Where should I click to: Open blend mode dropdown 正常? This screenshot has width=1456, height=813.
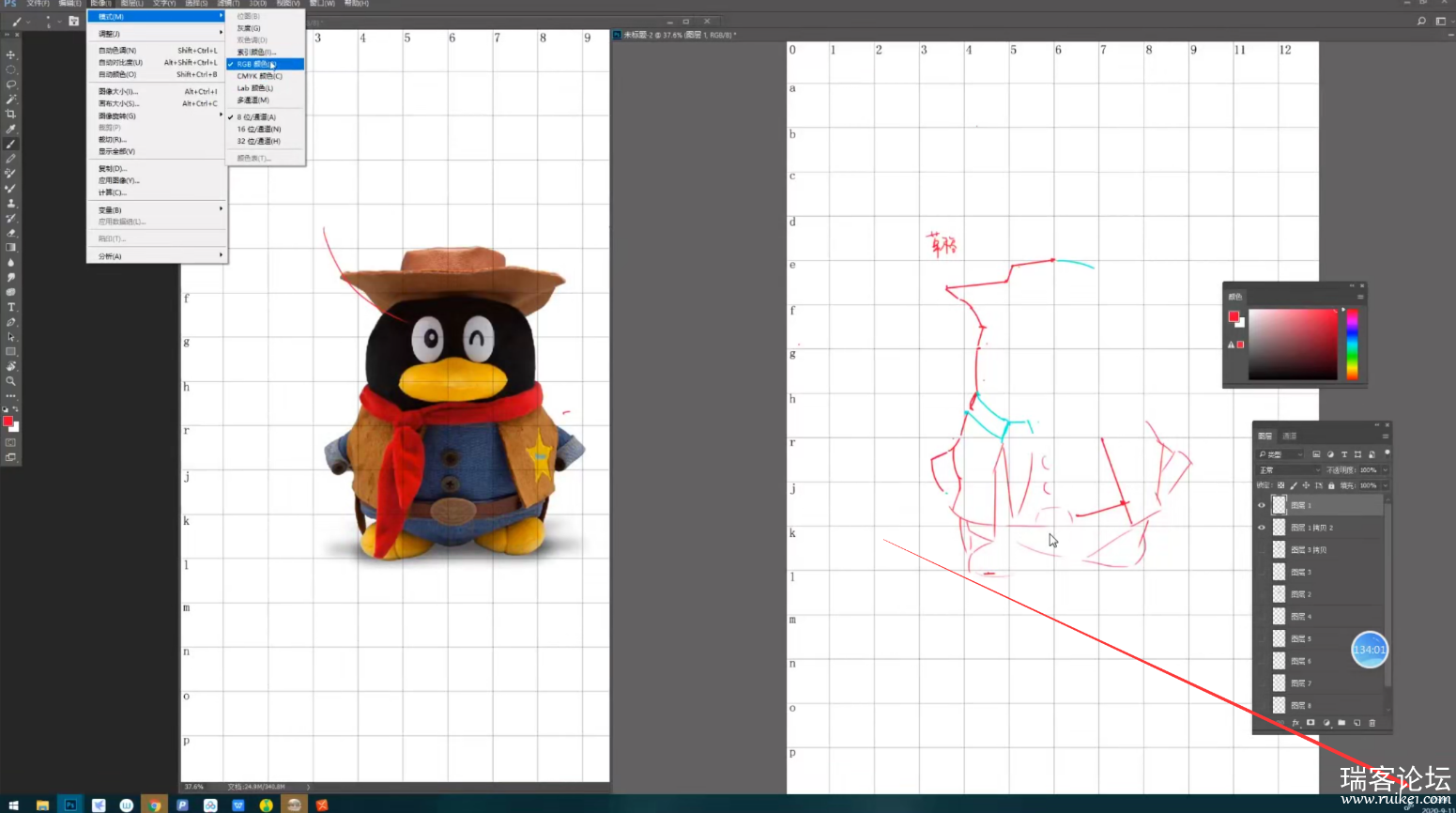point(1289,469)
